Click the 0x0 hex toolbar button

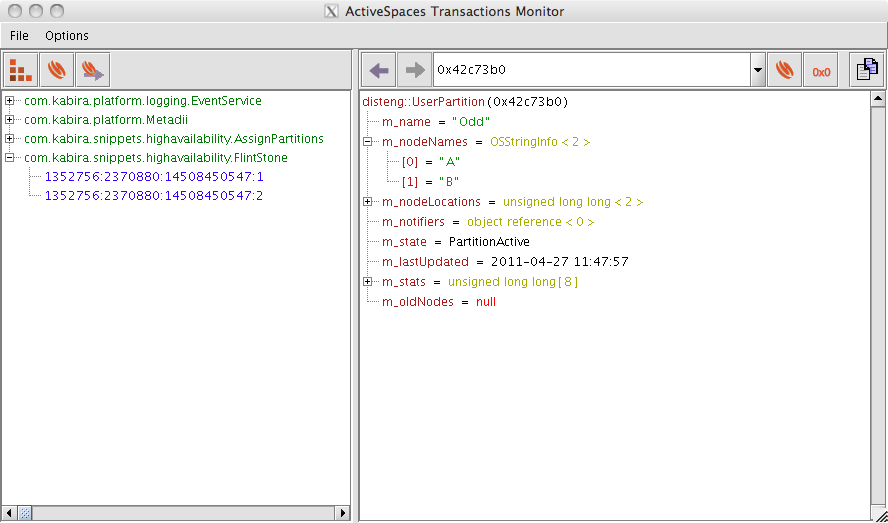pos(821,70)
